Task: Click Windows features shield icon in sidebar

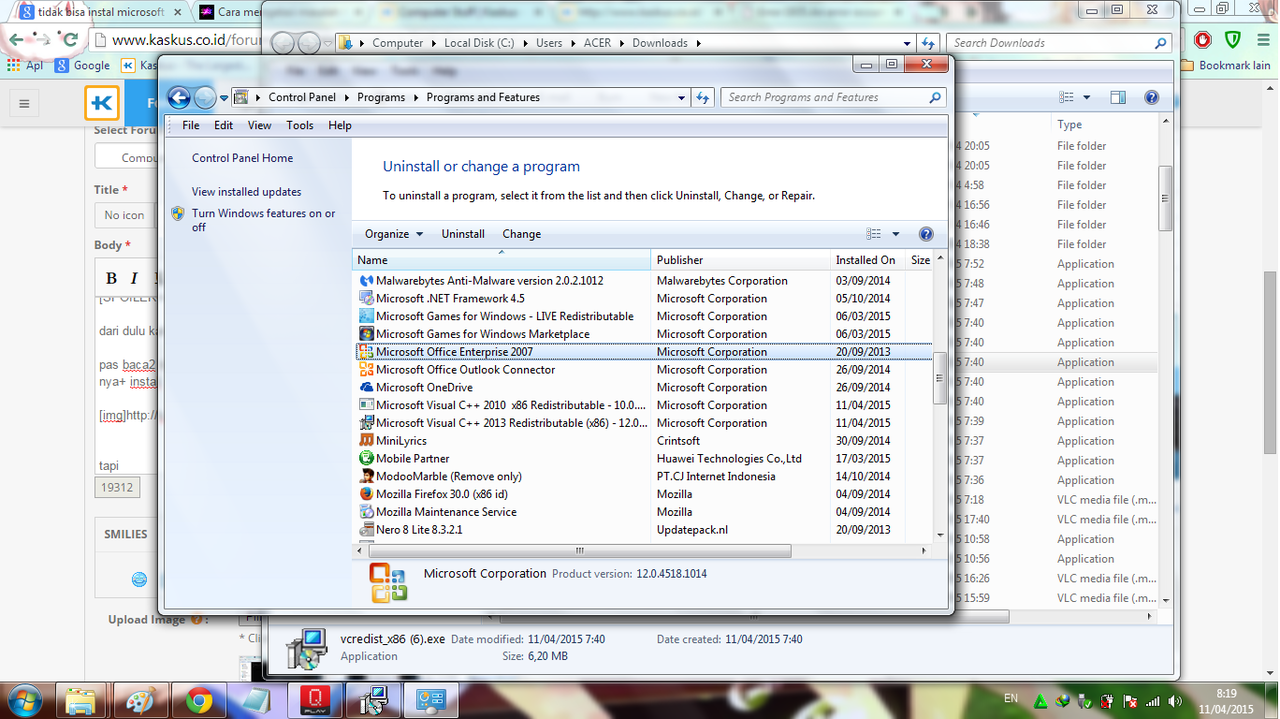Action: [178, 213]
